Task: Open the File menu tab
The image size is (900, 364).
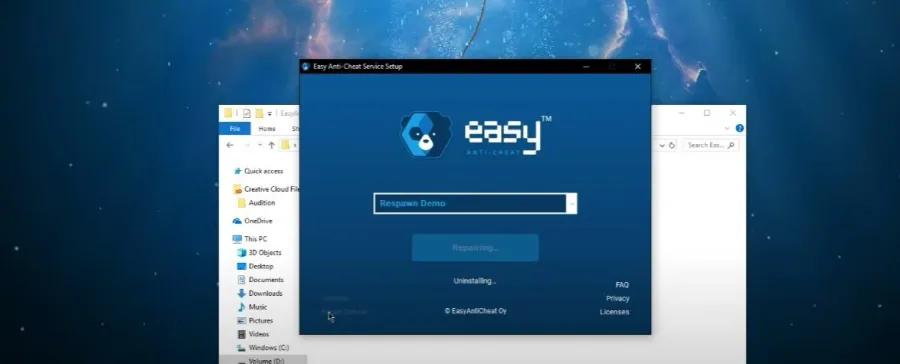Action: (235, 129)
